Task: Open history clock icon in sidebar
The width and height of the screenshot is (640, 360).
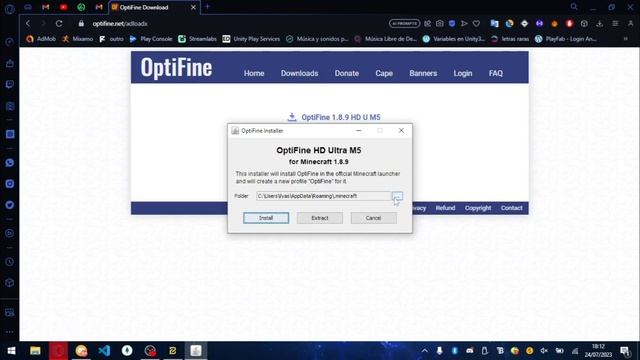Action: [x=10, y=262]
